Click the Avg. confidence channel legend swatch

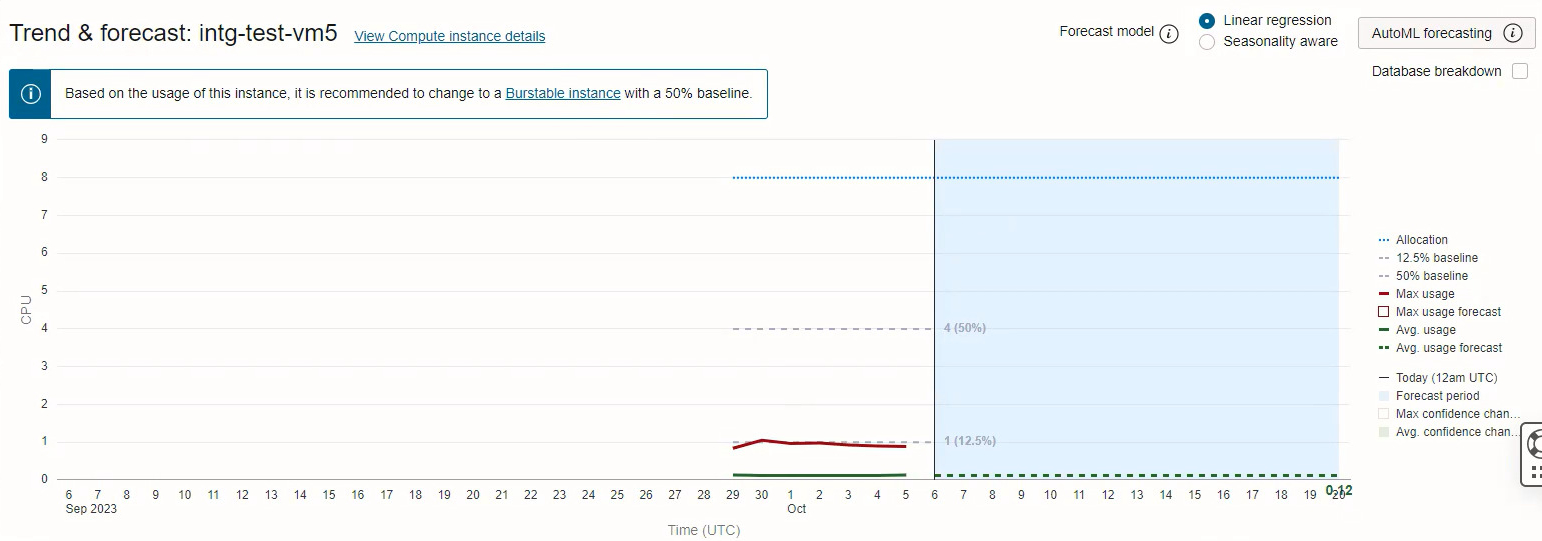(1384, 432)
